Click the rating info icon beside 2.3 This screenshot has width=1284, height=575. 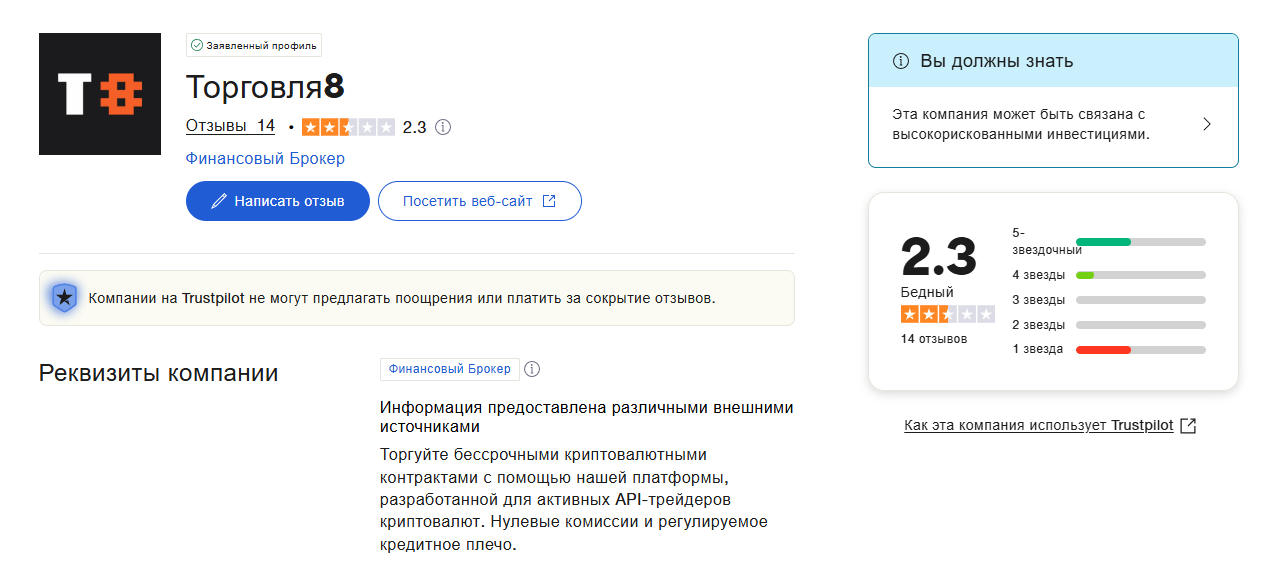point(443,127)
